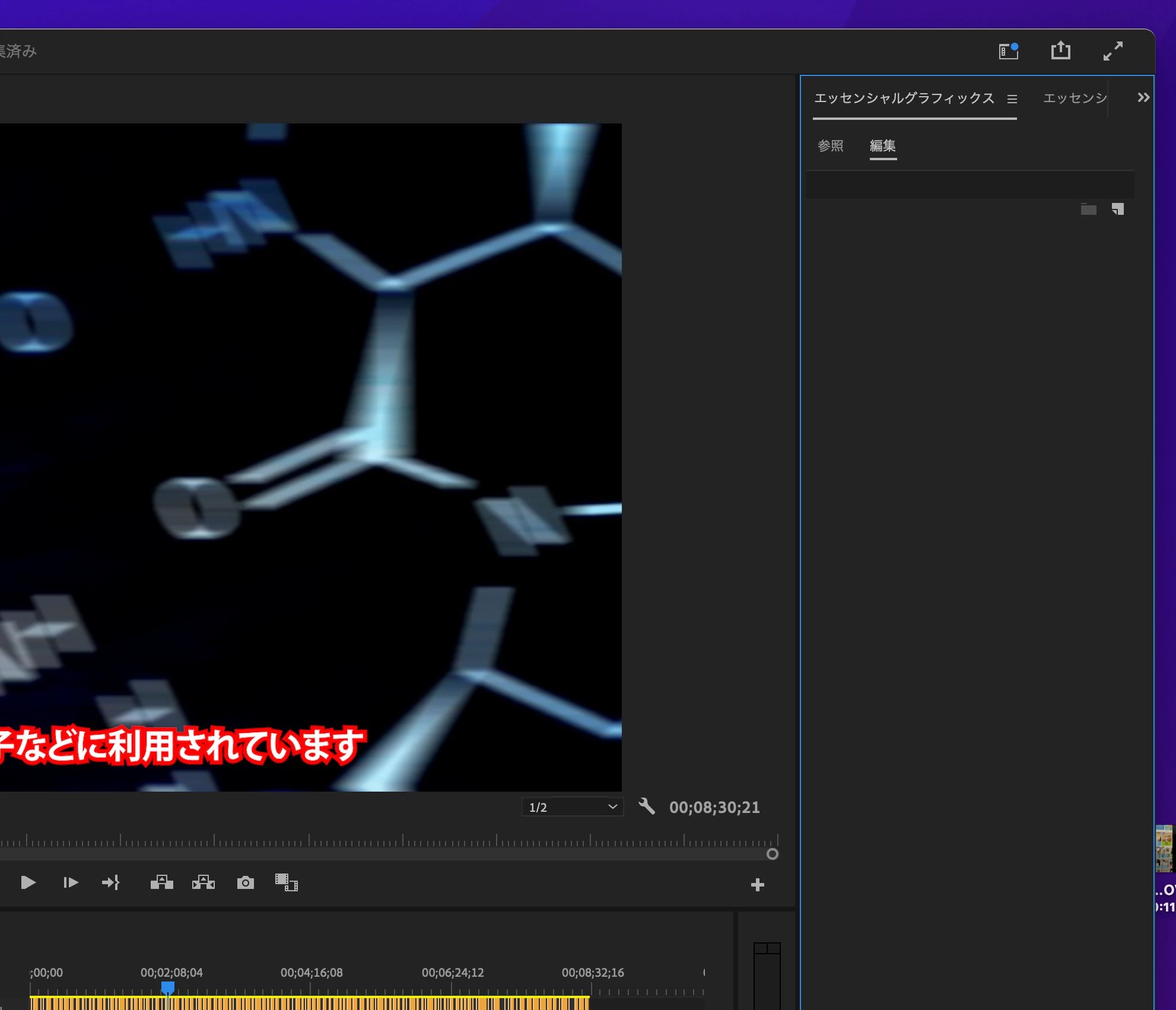Click the Go to Out point icon
The height and width of the screenshot is (1010, 1176).
click(x=111, y=883)
